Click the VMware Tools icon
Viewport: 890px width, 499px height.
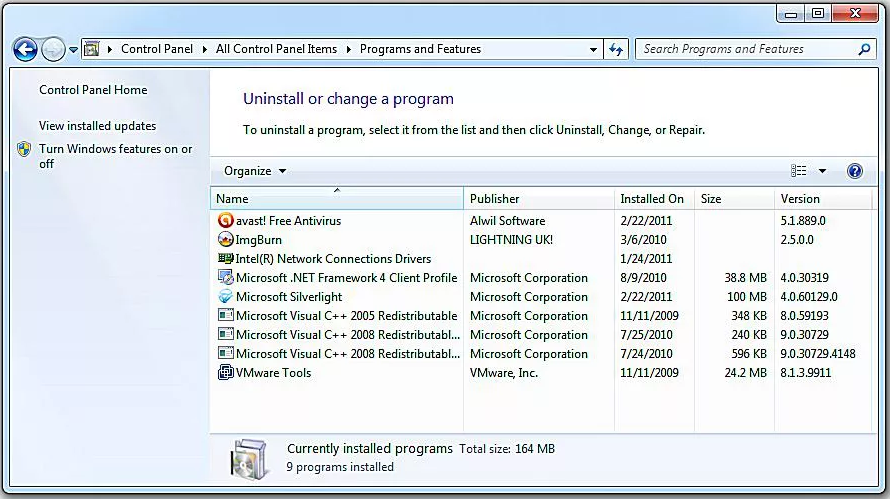point(225,372)
